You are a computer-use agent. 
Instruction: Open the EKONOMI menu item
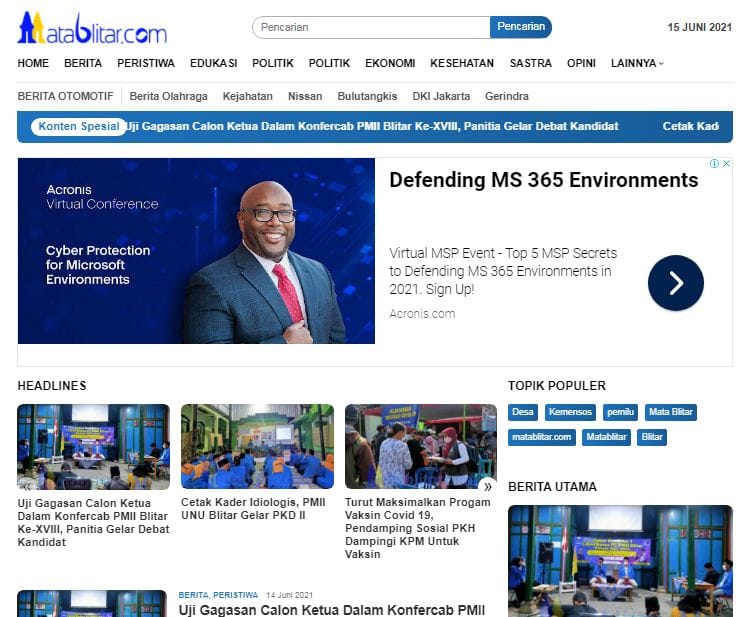[390, 63]
